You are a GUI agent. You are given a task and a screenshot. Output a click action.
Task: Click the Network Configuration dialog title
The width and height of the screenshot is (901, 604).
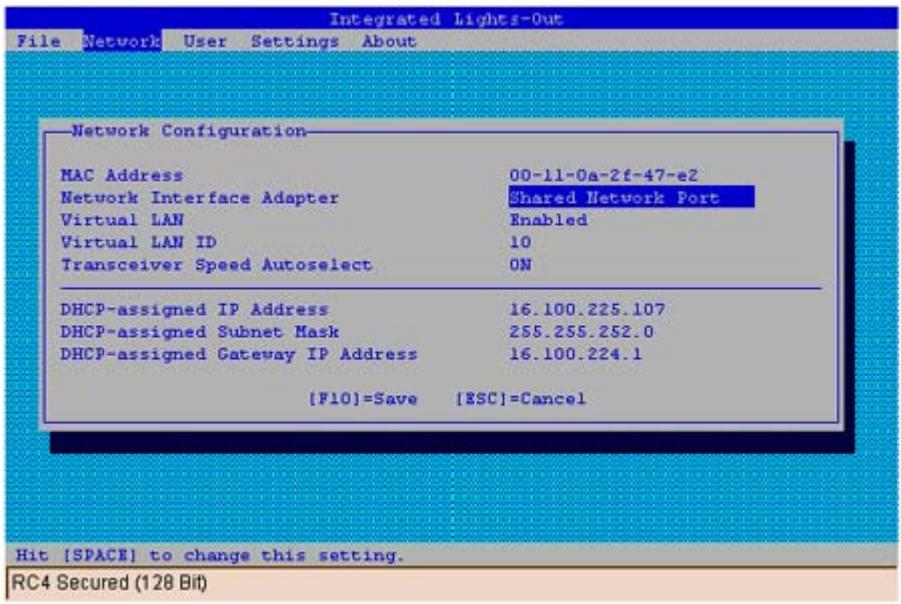(x=188, y=130)
